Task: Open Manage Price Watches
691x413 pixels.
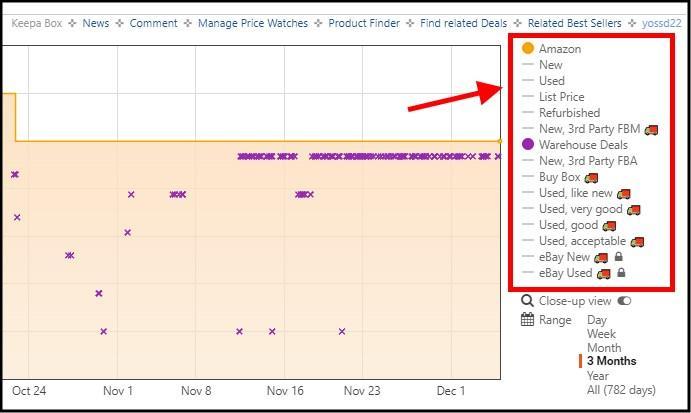Action: pyautogui.click(x=253, y=23)
